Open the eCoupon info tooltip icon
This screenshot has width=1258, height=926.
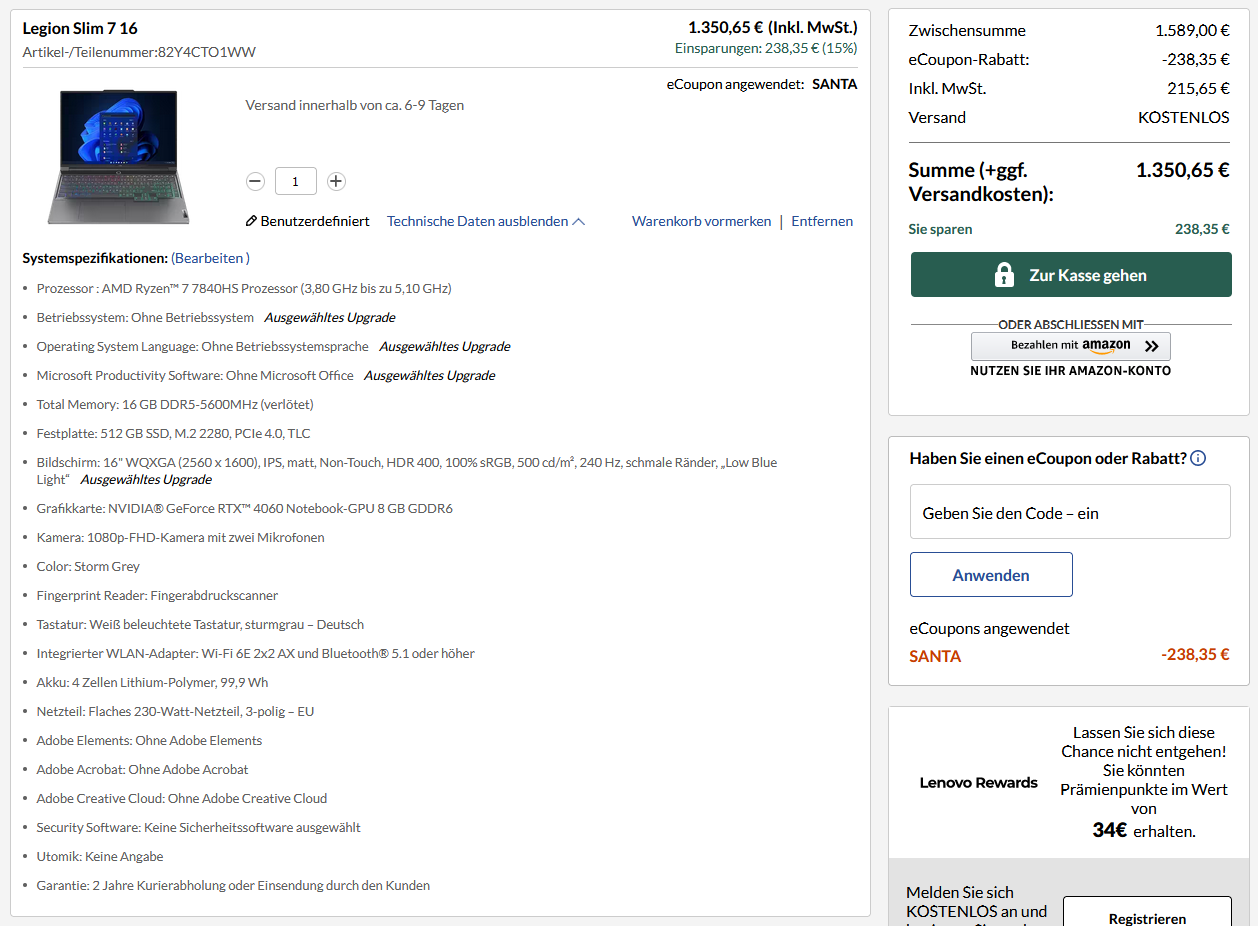pos(1198,457)
